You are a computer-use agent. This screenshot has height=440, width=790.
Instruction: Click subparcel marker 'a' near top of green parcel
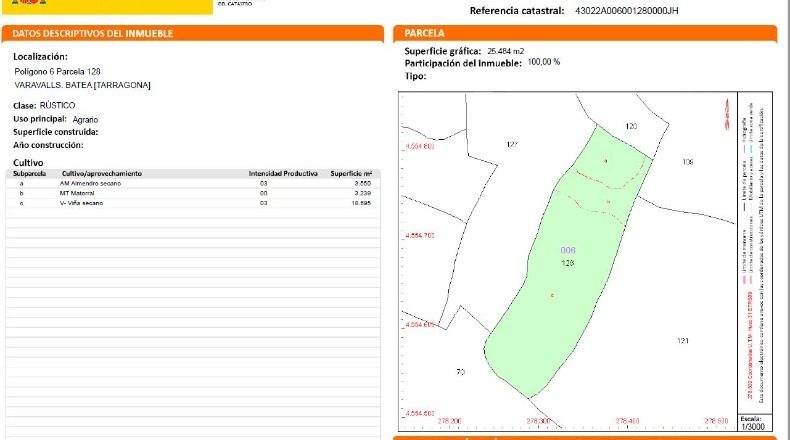(x=606, y=161)
